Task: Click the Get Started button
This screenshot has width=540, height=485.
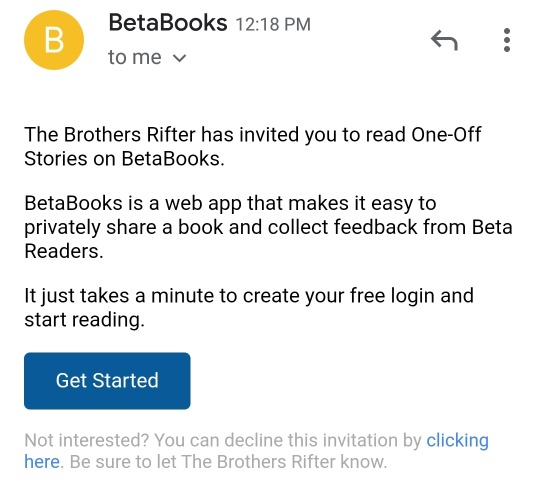Action: 107,381
